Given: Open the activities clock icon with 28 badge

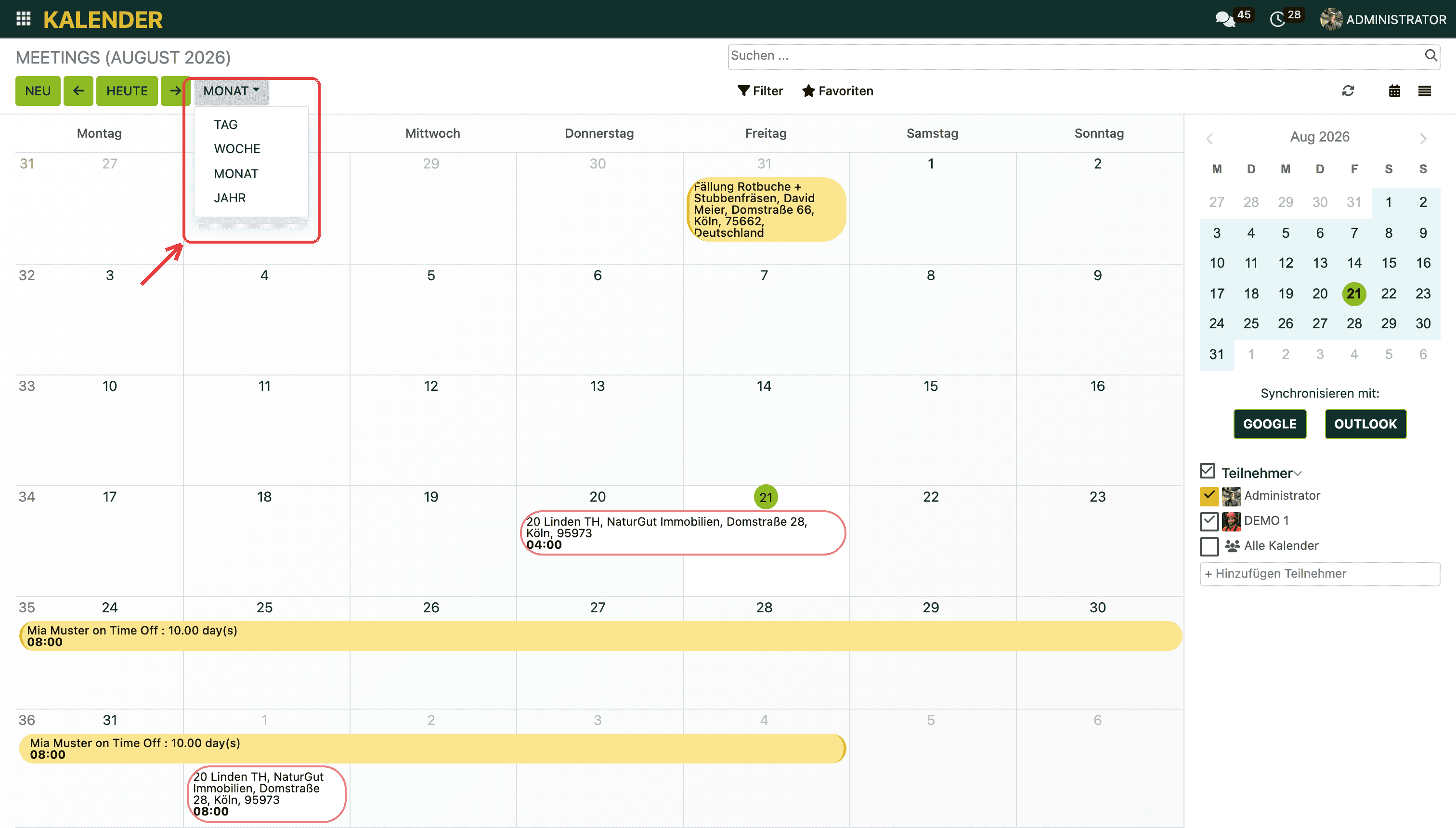Looking at the screenshot, I should pyautogui.click(x=1277, y=20).
